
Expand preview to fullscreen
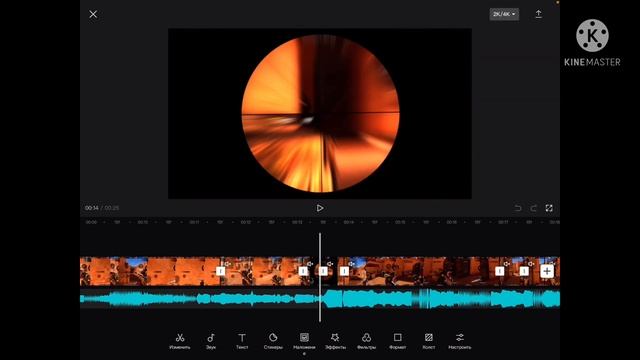click(549, 208)
